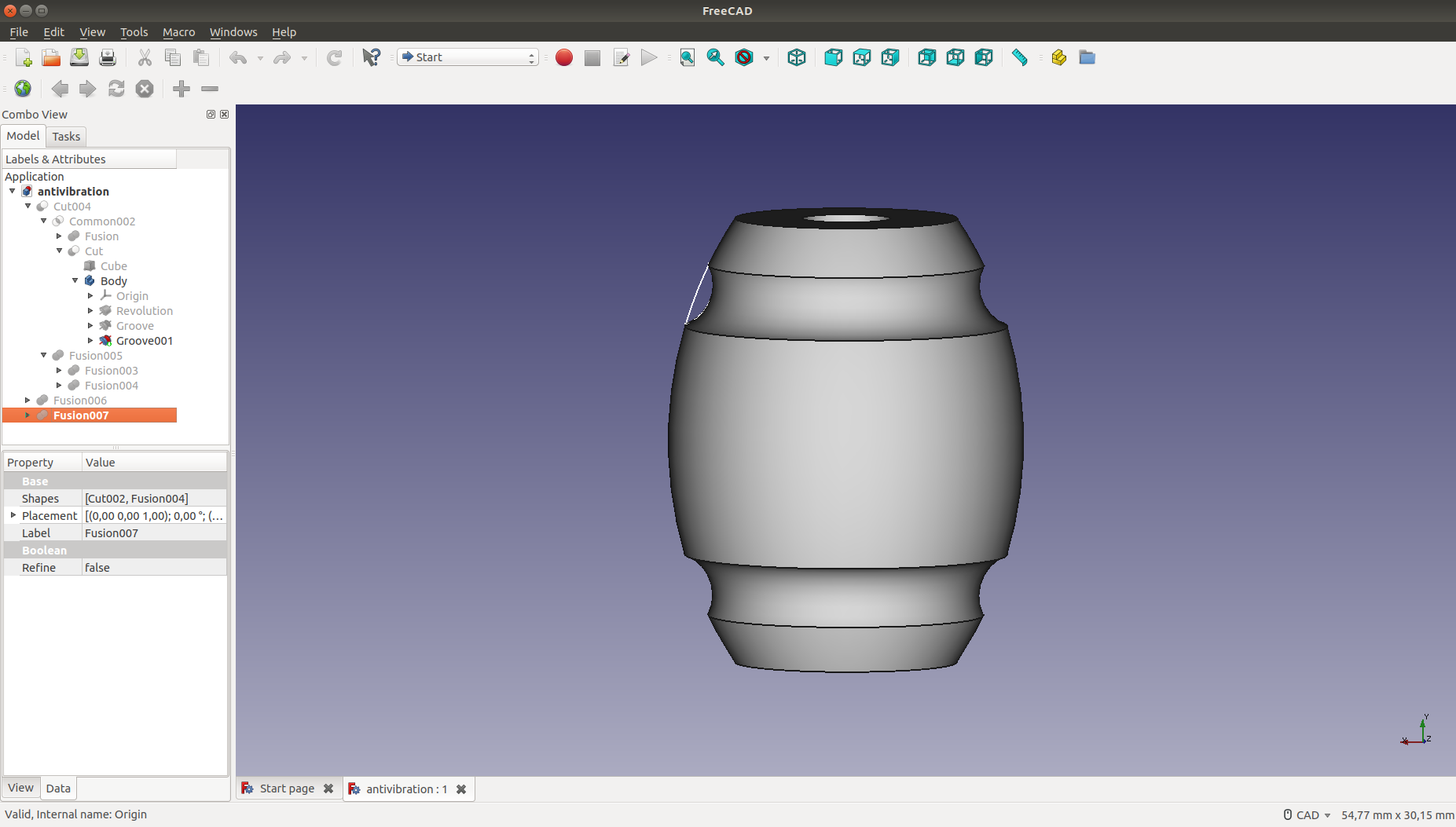Click the save document icon
The height and width of the screenshot is (827, 1456).
[79, 57]
